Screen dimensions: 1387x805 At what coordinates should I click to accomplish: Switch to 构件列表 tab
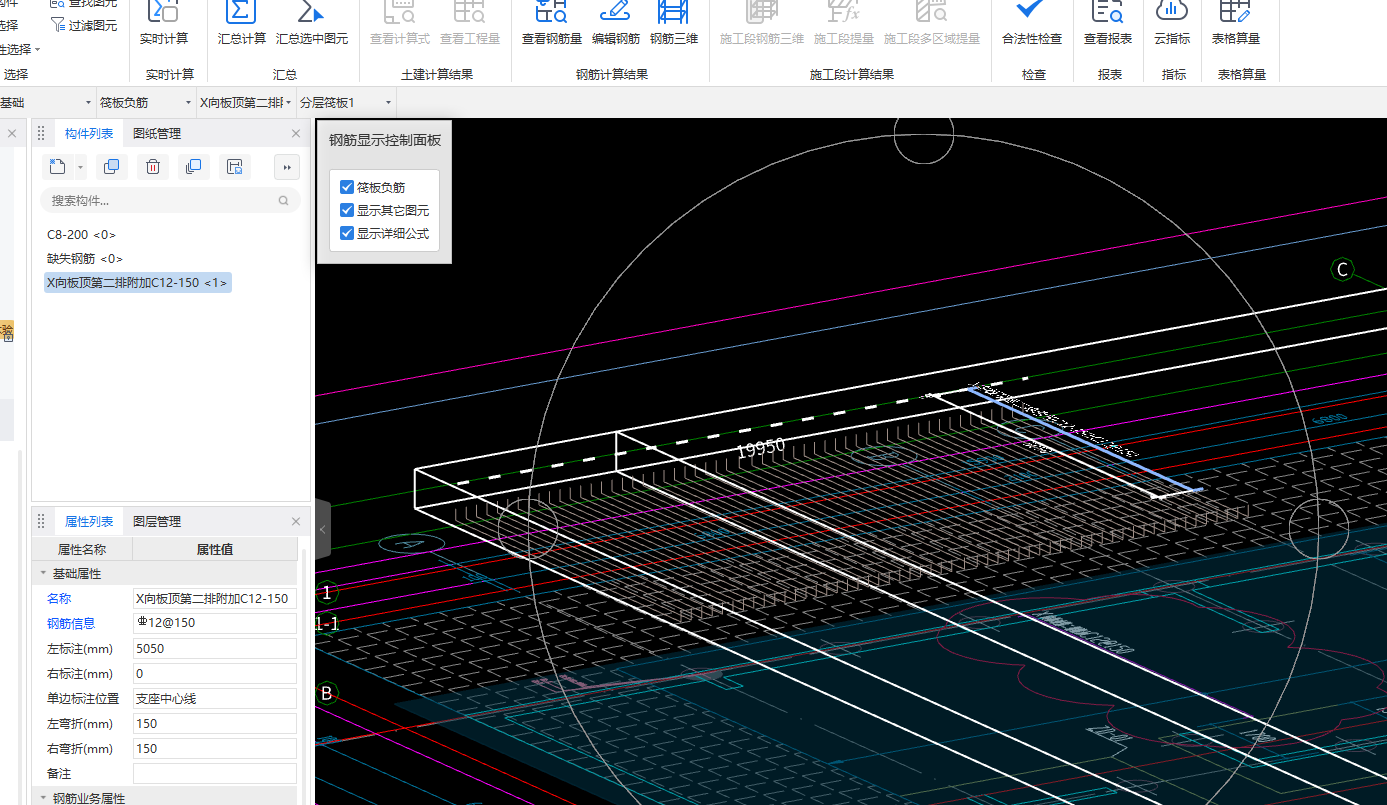pyautogui.click(x=89, y=134)
